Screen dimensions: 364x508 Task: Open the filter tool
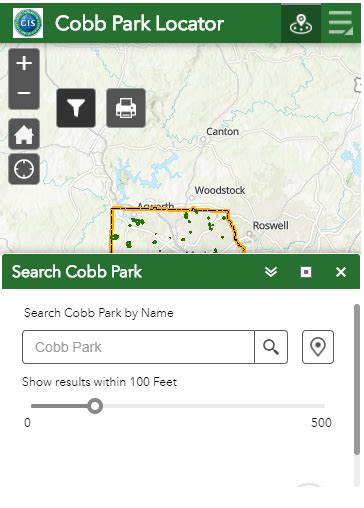click(x=76, y=108)
